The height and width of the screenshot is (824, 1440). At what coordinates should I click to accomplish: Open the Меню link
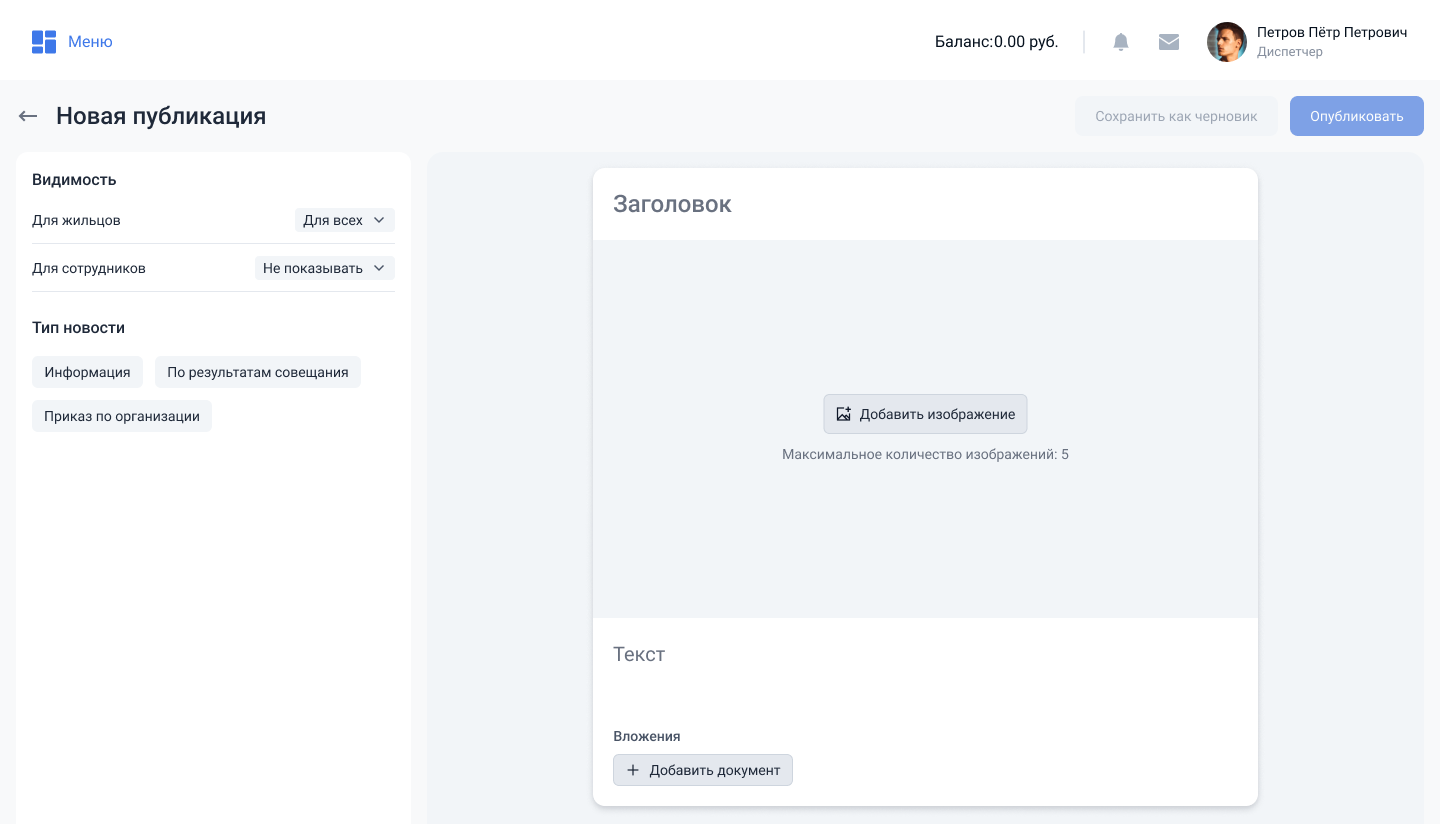[90, 42]
